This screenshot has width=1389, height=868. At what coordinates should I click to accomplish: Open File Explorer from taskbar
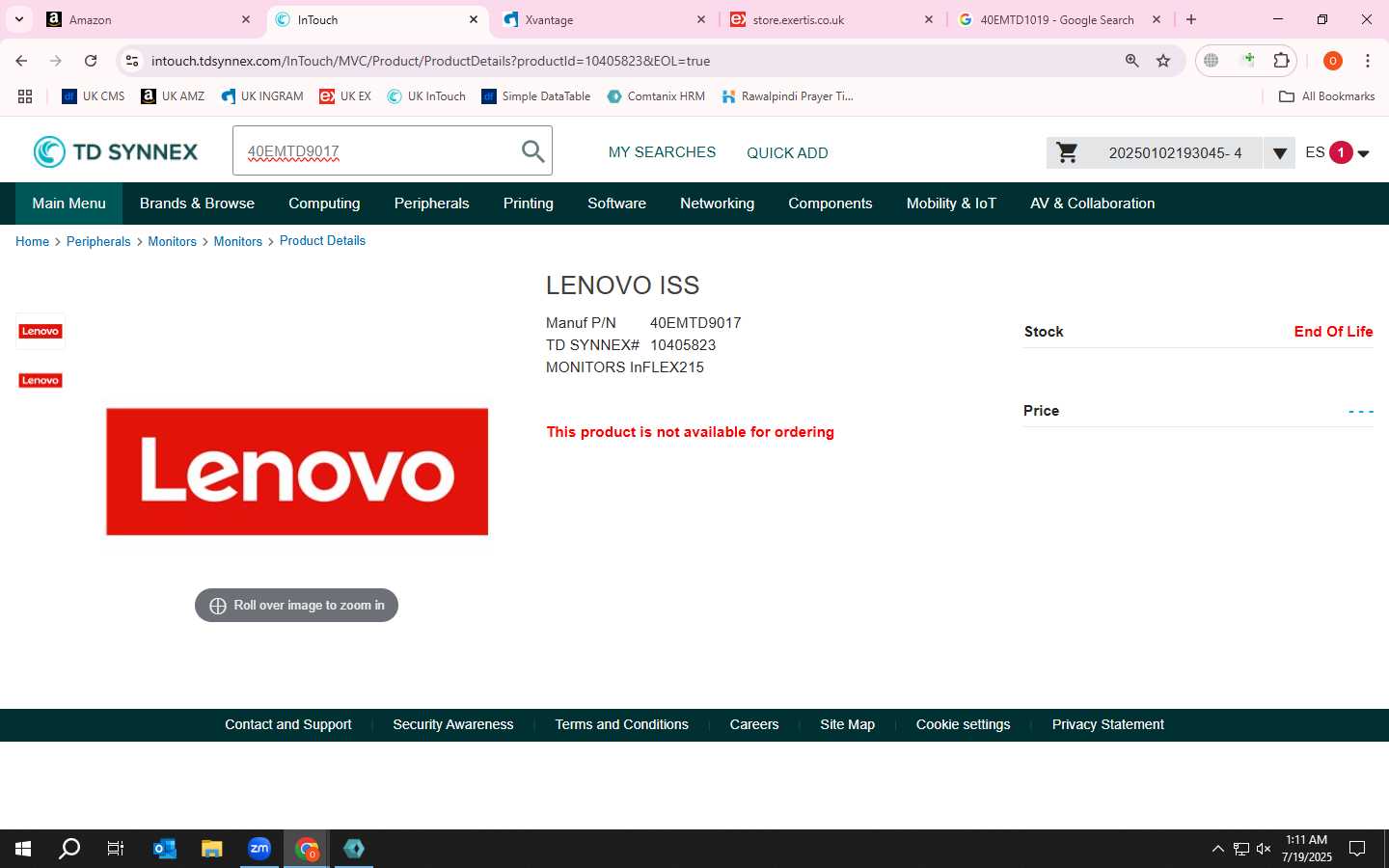coord(212,849)
